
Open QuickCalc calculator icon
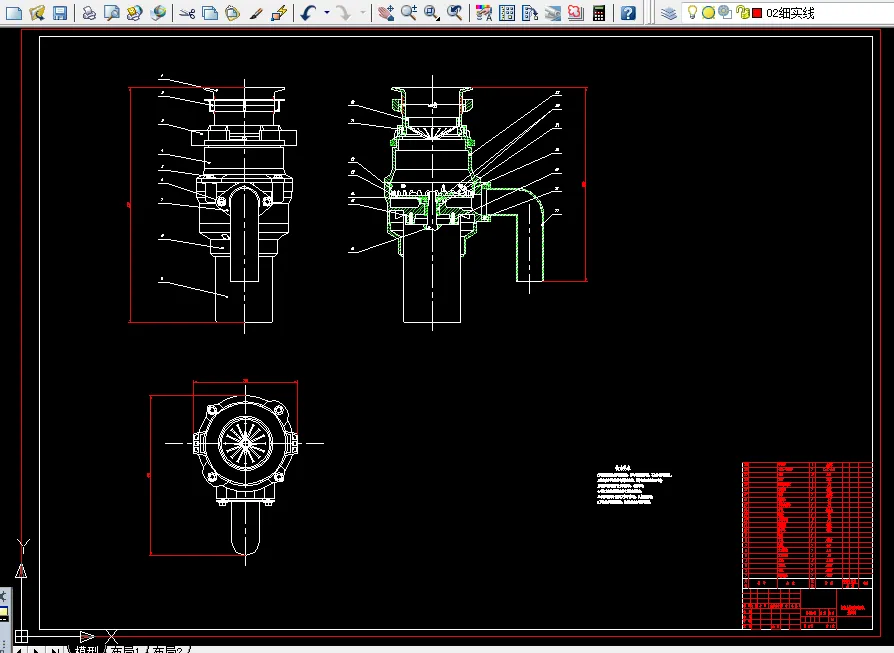click(599, 13)
